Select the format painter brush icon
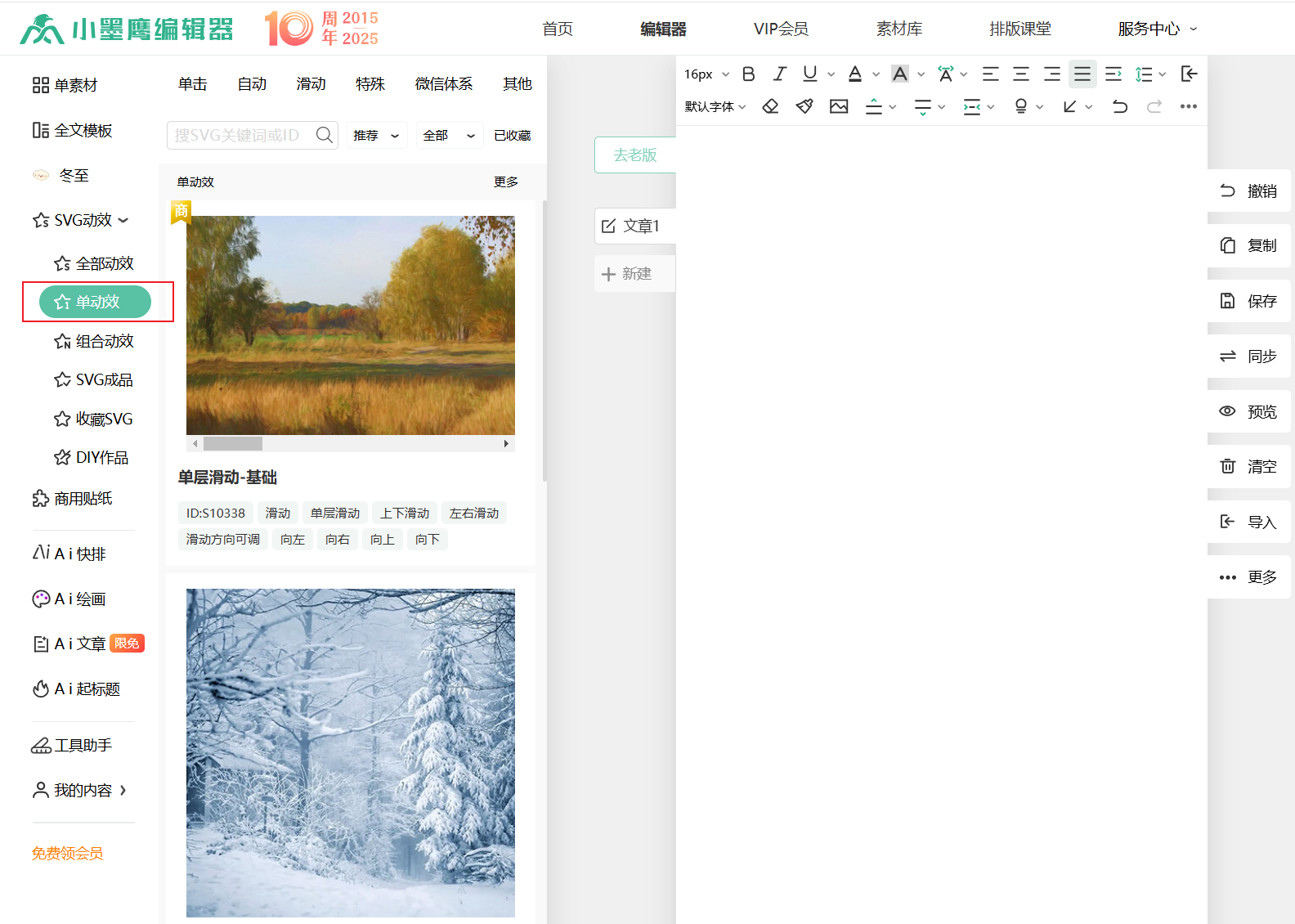 [804, 106]
